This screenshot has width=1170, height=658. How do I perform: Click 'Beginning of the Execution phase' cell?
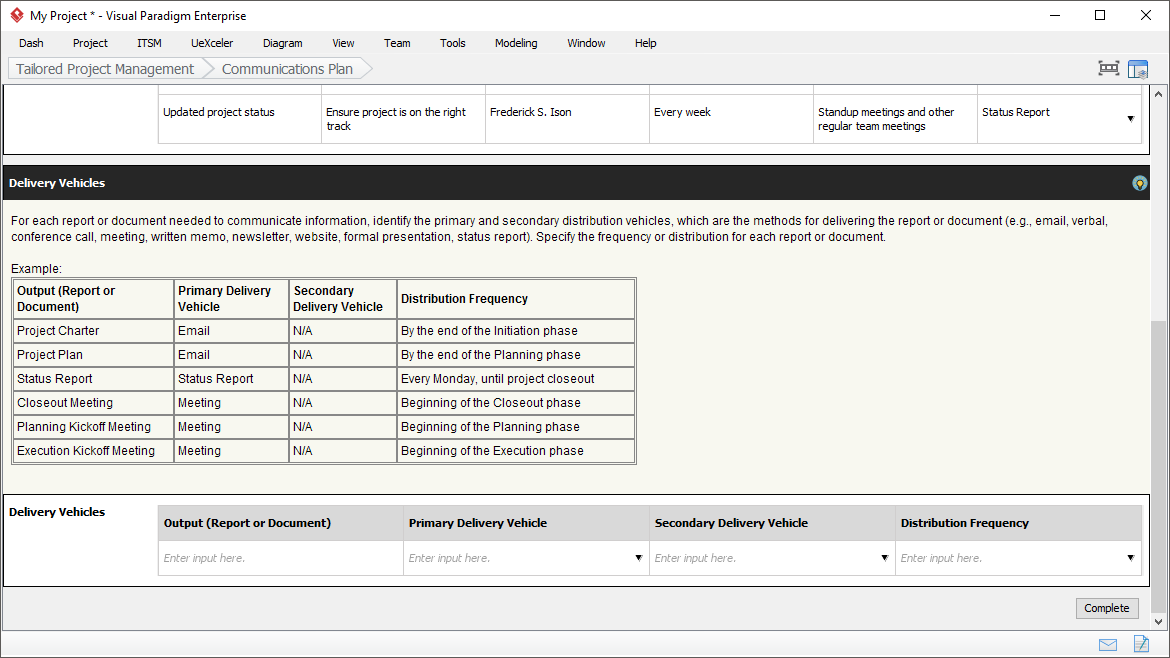click(x=516, y=451)
